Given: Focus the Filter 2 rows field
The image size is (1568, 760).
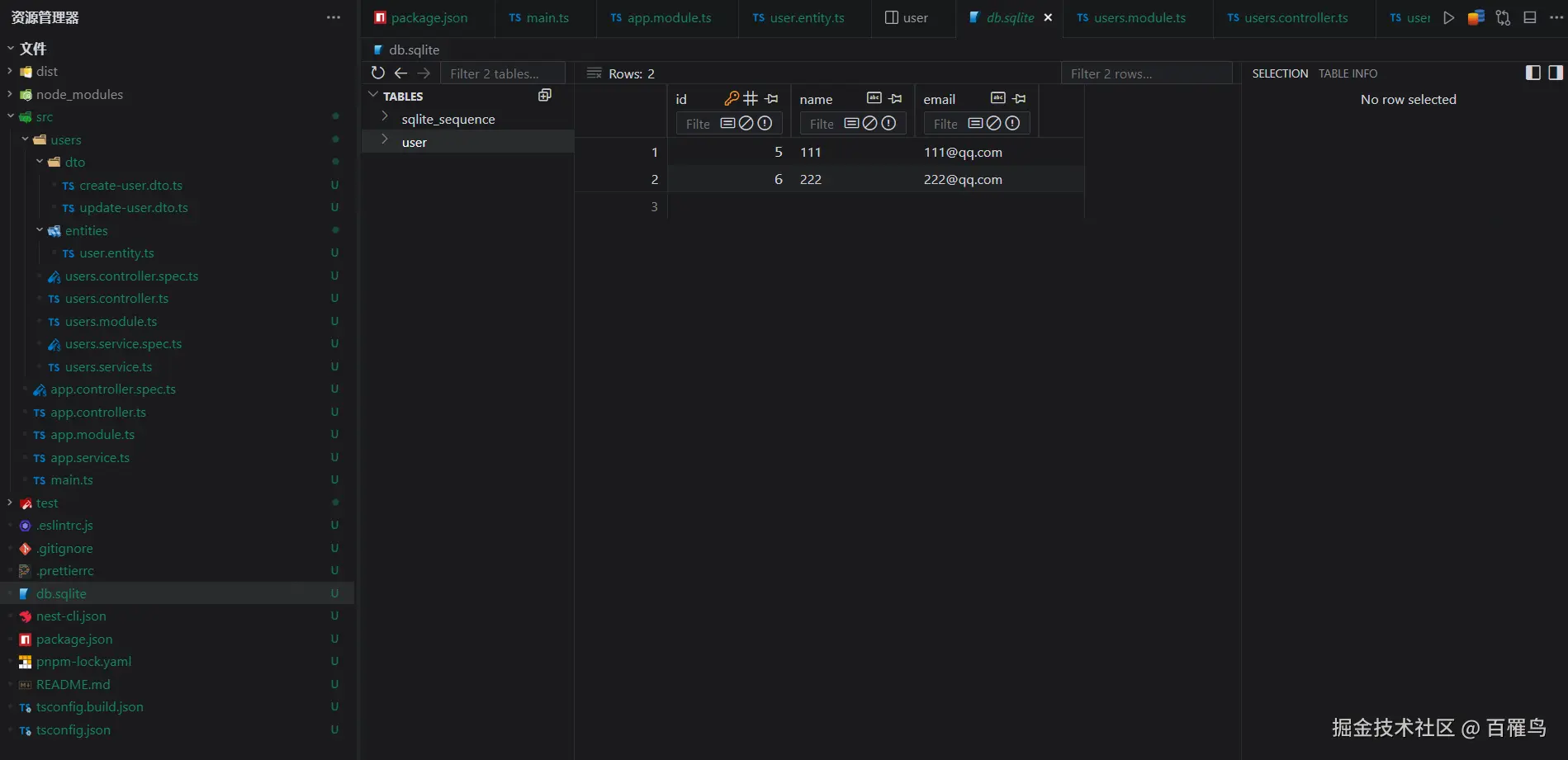Looking at the screenshot, I should [x=1146, y=73].
